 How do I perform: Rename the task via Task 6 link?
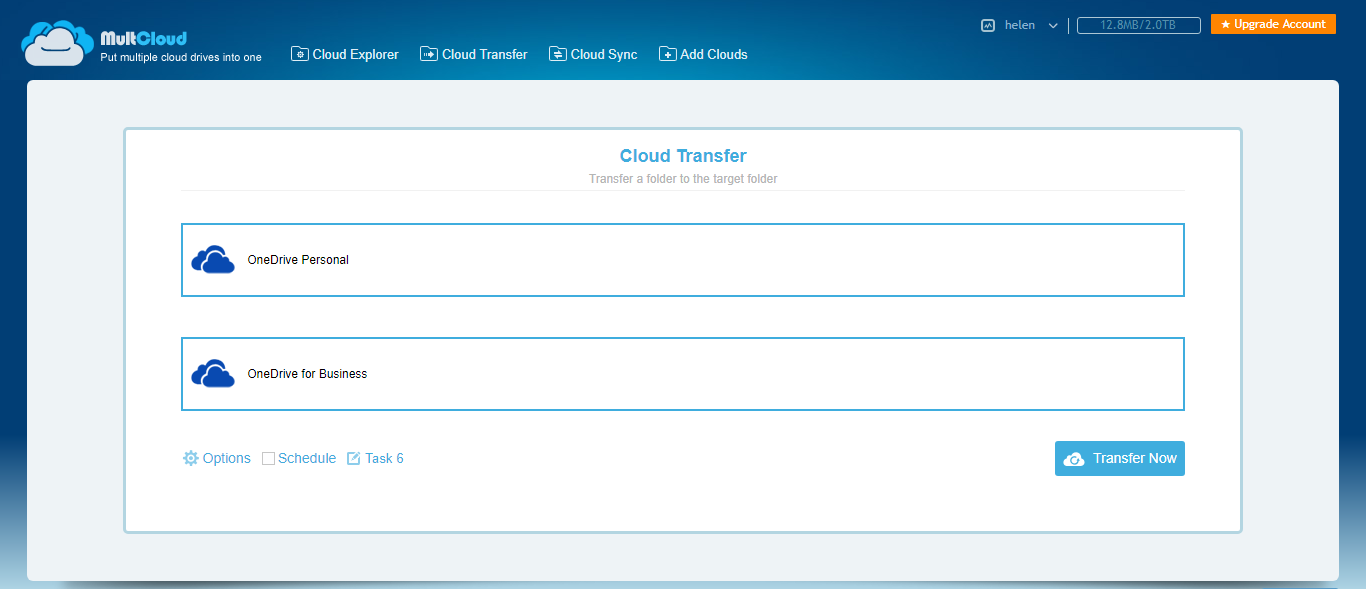point(384,458)
